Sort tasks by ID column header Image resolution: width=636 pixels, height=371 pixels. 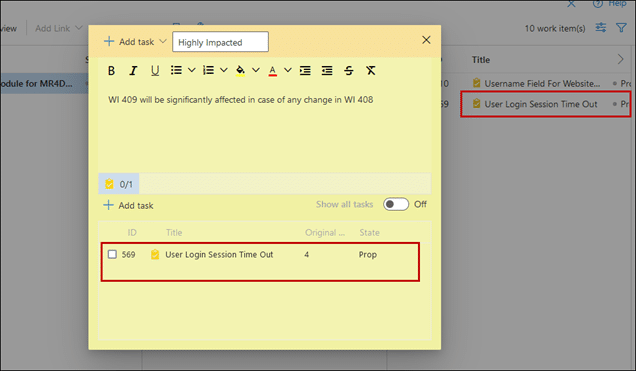pos(132,233)
